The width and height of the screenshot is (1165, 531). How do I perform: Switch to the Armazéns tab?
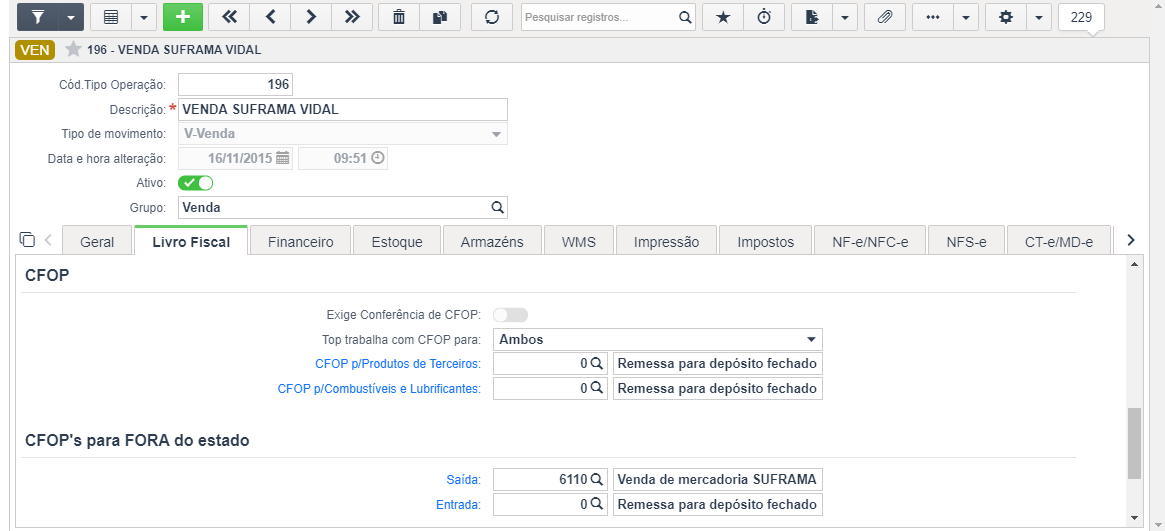coord(492,241)
